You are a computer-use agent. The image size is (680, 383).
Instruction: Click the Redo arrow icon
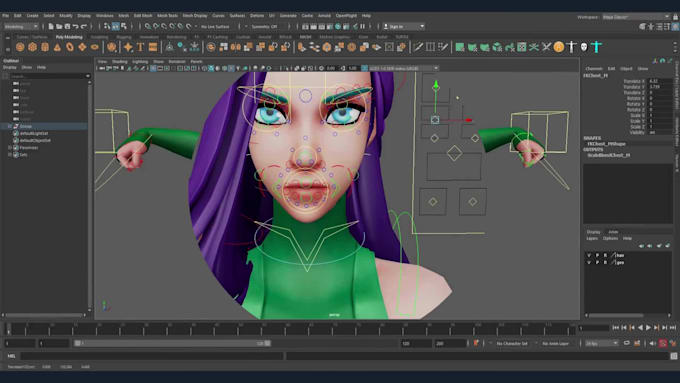point(84,26)
